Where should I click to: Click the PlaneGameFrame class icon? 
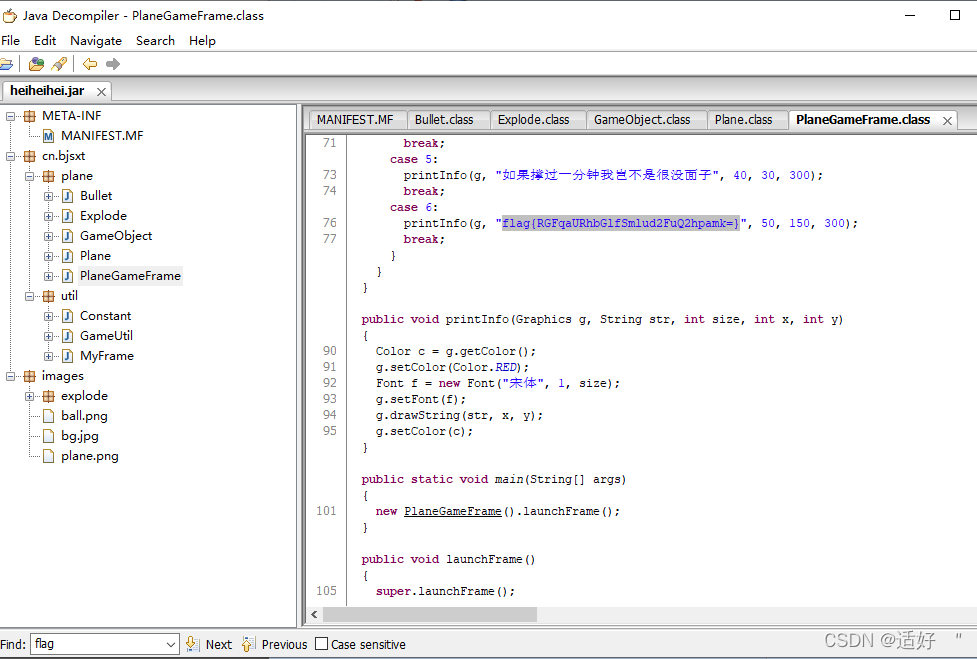(67, 275)
